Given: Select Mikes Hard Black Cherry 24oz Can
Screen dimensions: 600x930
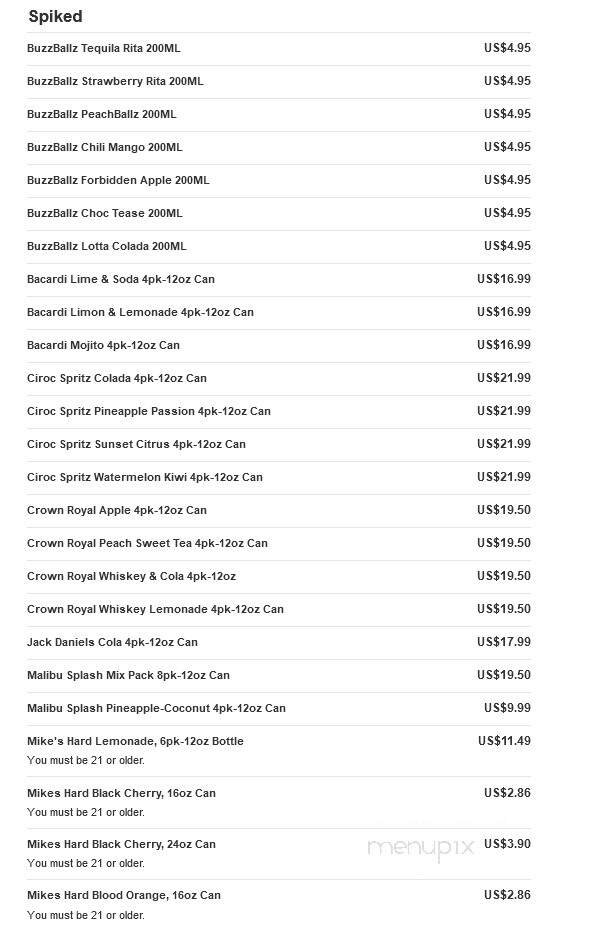Looking at the screenshot, I should click(121, 844).
